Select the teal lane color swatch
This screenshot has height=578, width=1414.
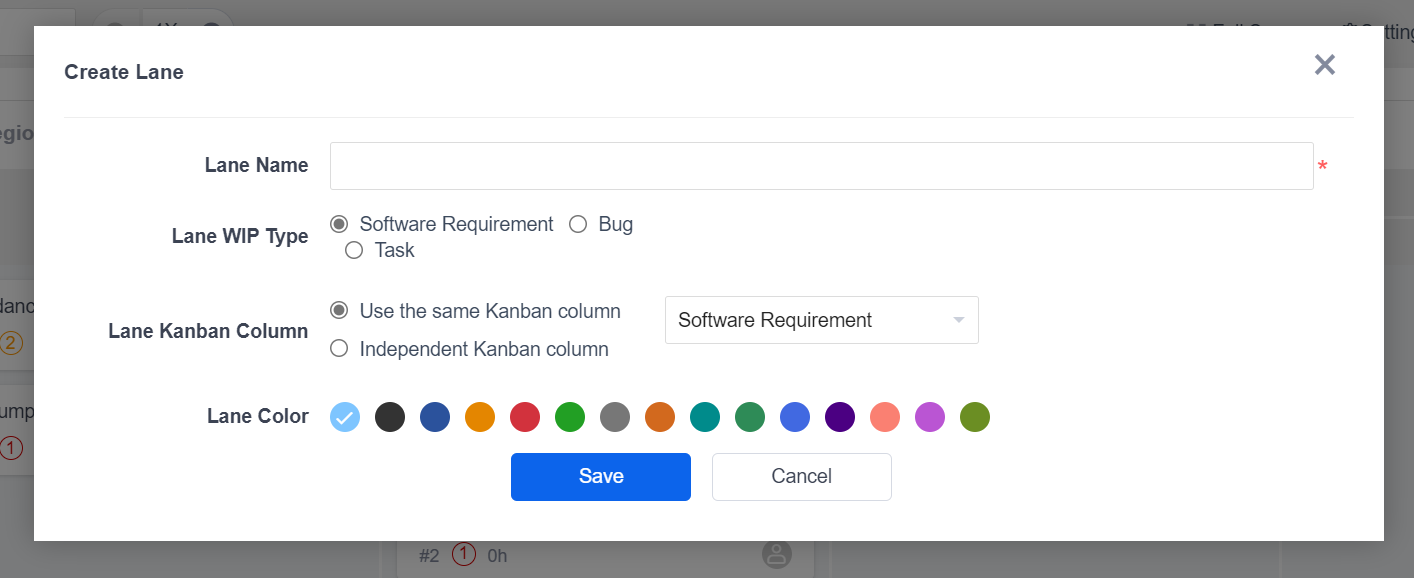click(705, 417)
